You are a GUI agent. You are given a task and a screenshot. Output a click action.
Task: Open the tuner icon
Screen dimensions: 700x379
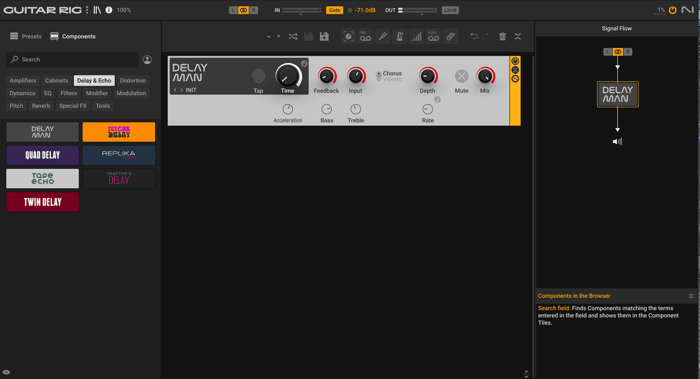point(383,37)
